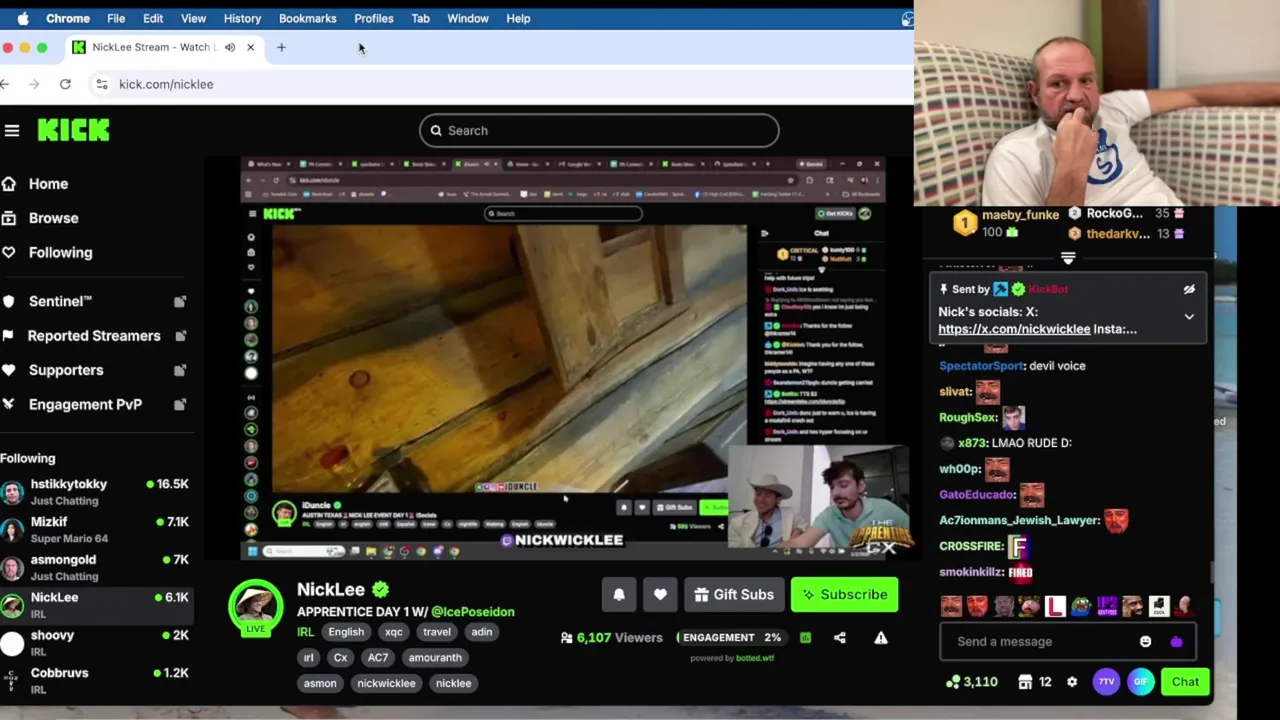Click the green Chat send button
The width and height of the screenshot is (1280, 720).
click(x=1185, y=682)
